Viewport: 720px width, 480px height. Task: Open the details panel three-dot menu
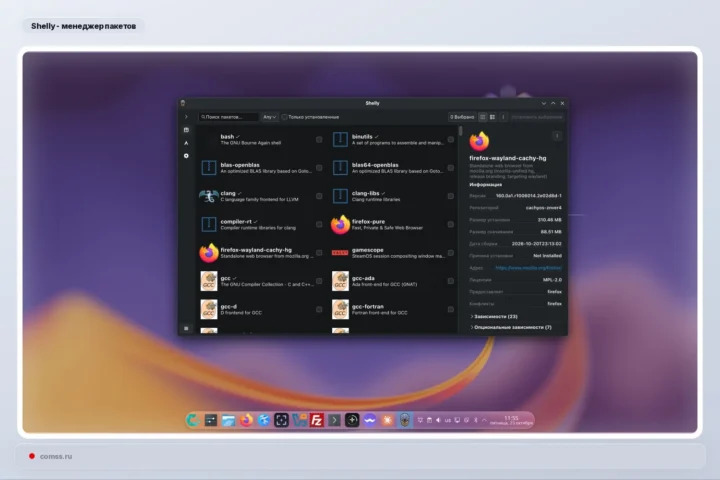[x=557, y=136]
